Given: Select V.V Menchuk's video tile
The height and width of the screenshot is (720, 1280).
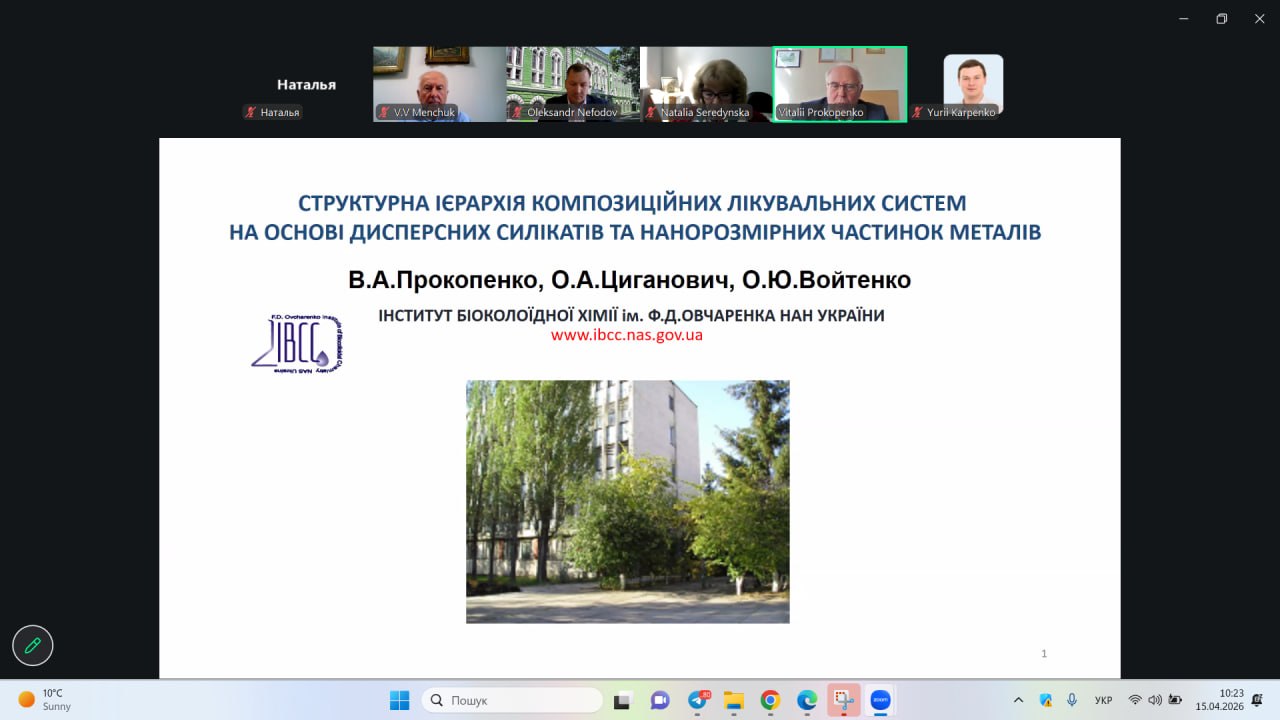Looking at the screenshot, I should coord(439,84).
